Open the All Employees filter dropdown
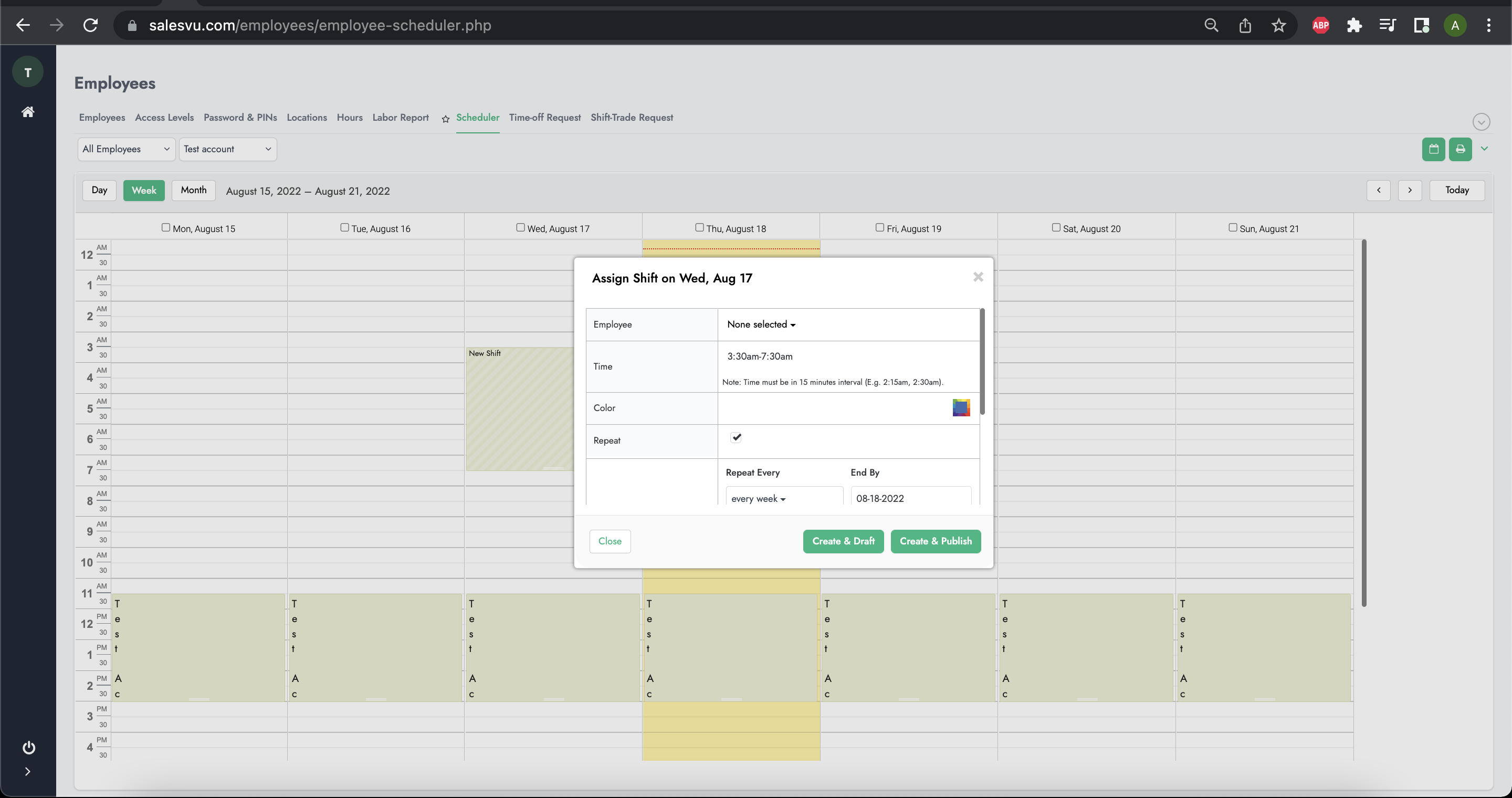1512x798 pixels. 125,149
